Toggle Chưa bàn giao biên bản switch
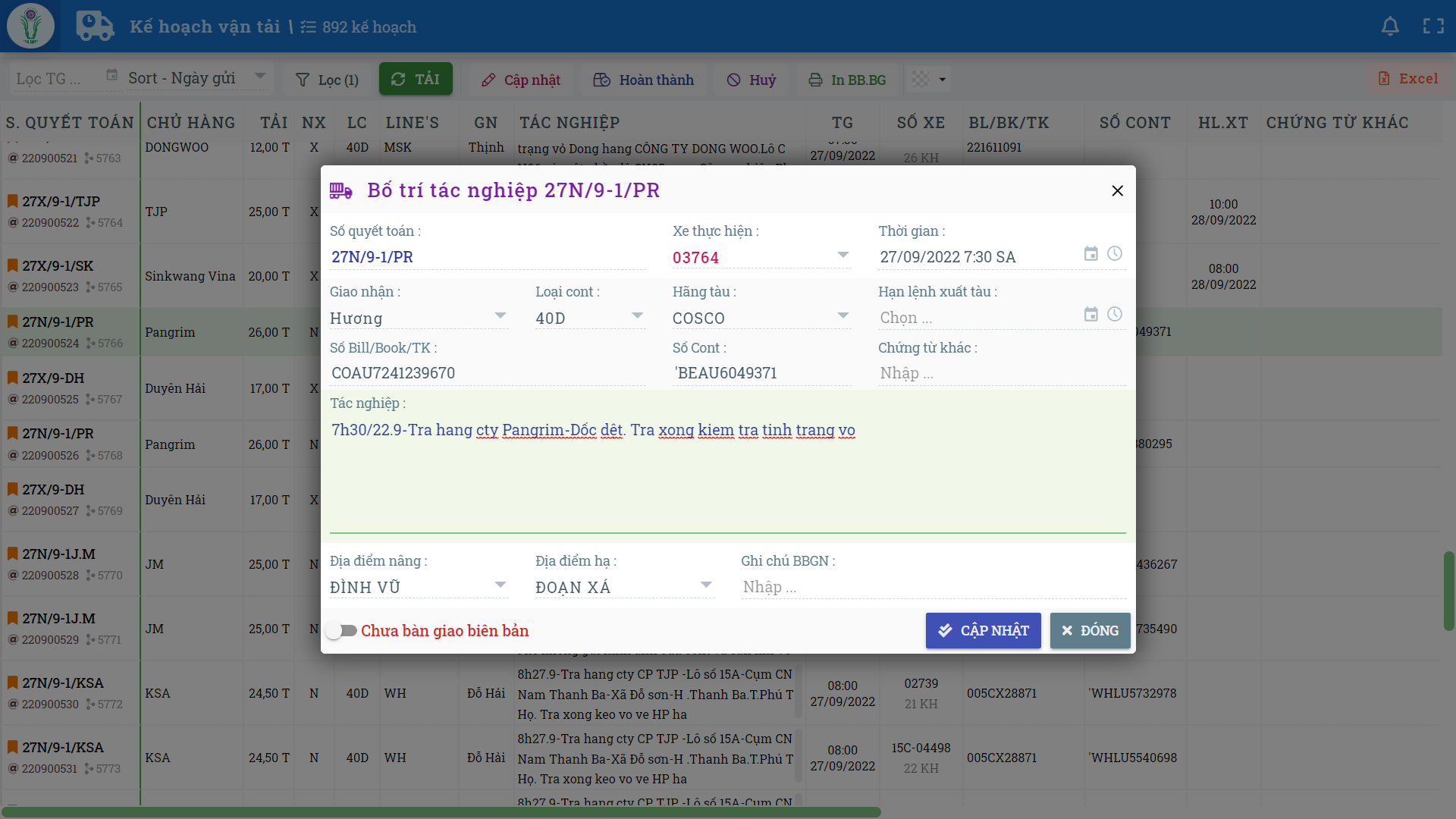1456x819 pixels. (341, 631)
